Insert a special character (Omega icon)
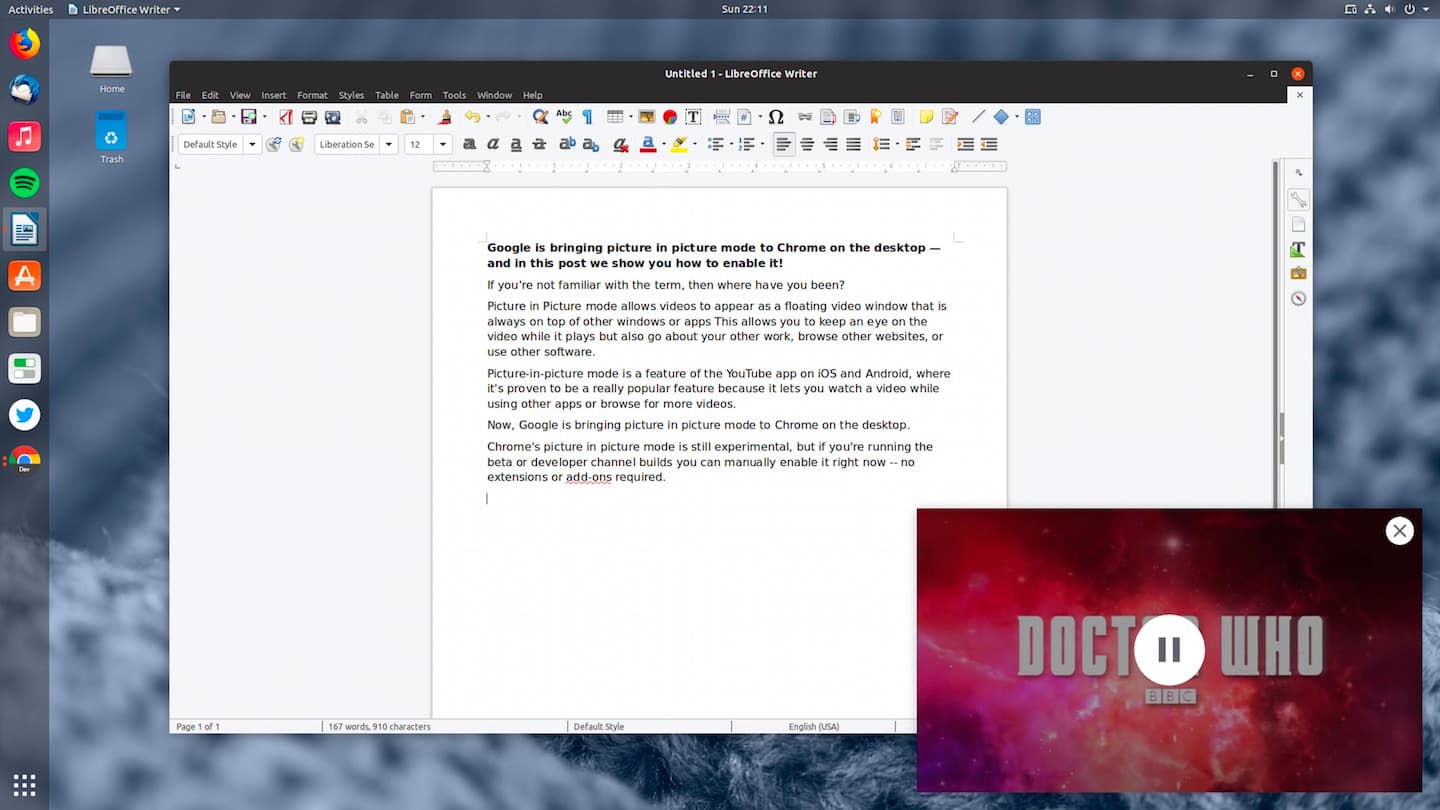 pyautogui.click(x=776, y=117)
